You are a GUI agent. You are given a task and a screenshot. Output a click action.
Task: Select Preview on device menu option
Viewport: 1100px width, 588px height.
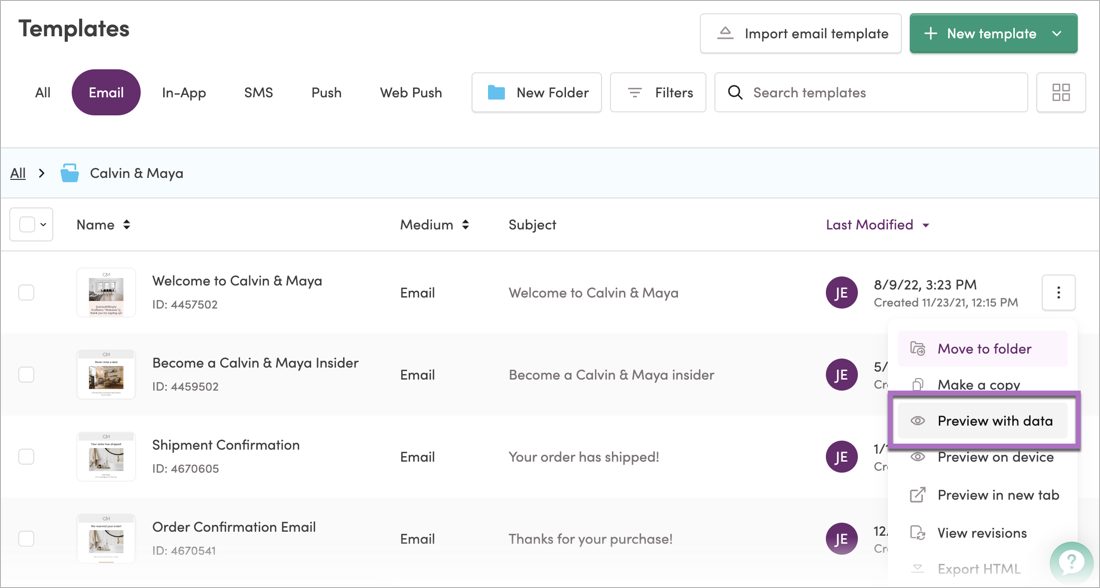coord(982,457)
